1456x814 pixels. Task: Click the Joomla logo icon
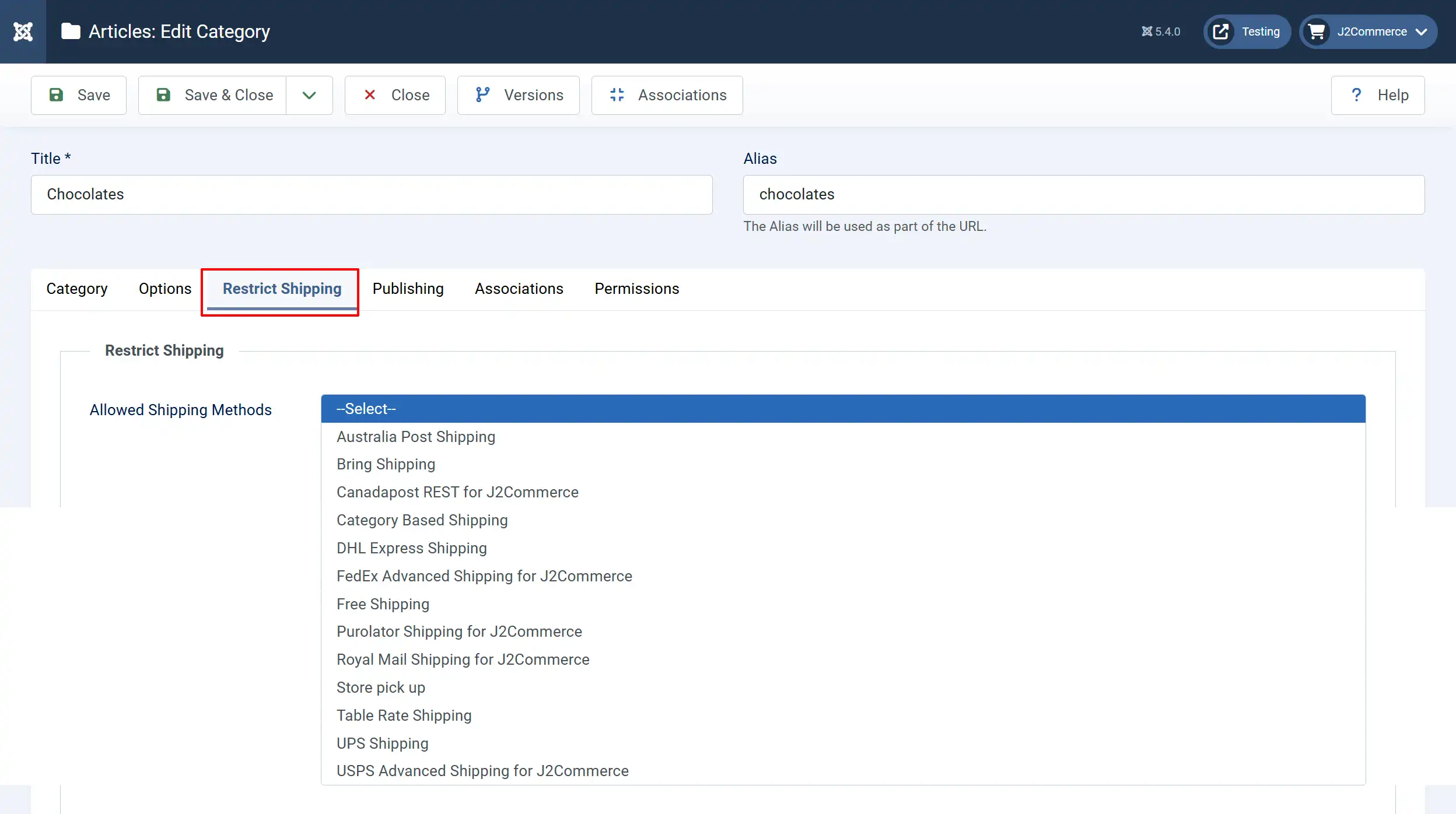coord(23,31)
